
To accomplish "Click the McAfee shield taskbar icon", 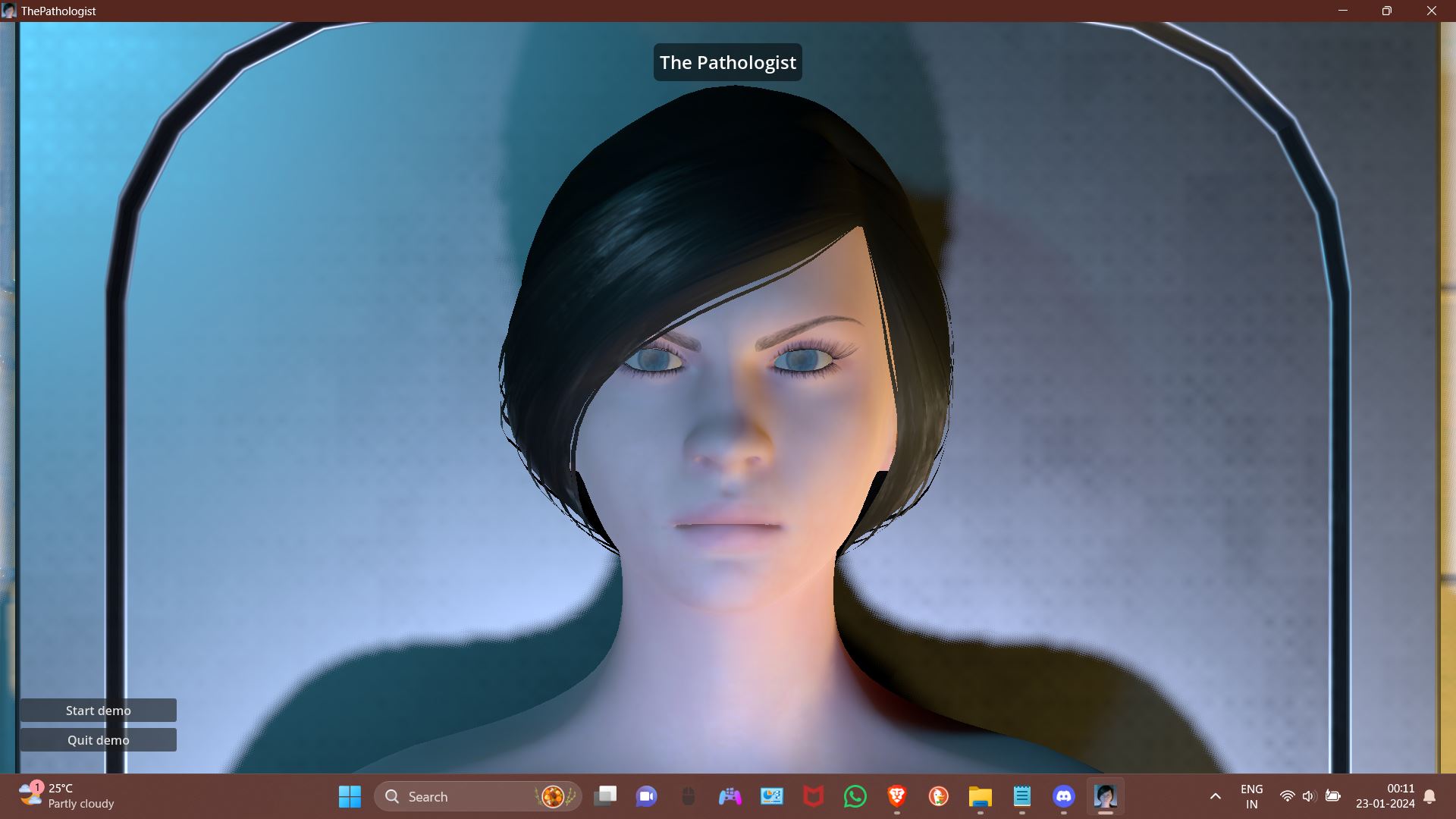I will click(813, 796).
